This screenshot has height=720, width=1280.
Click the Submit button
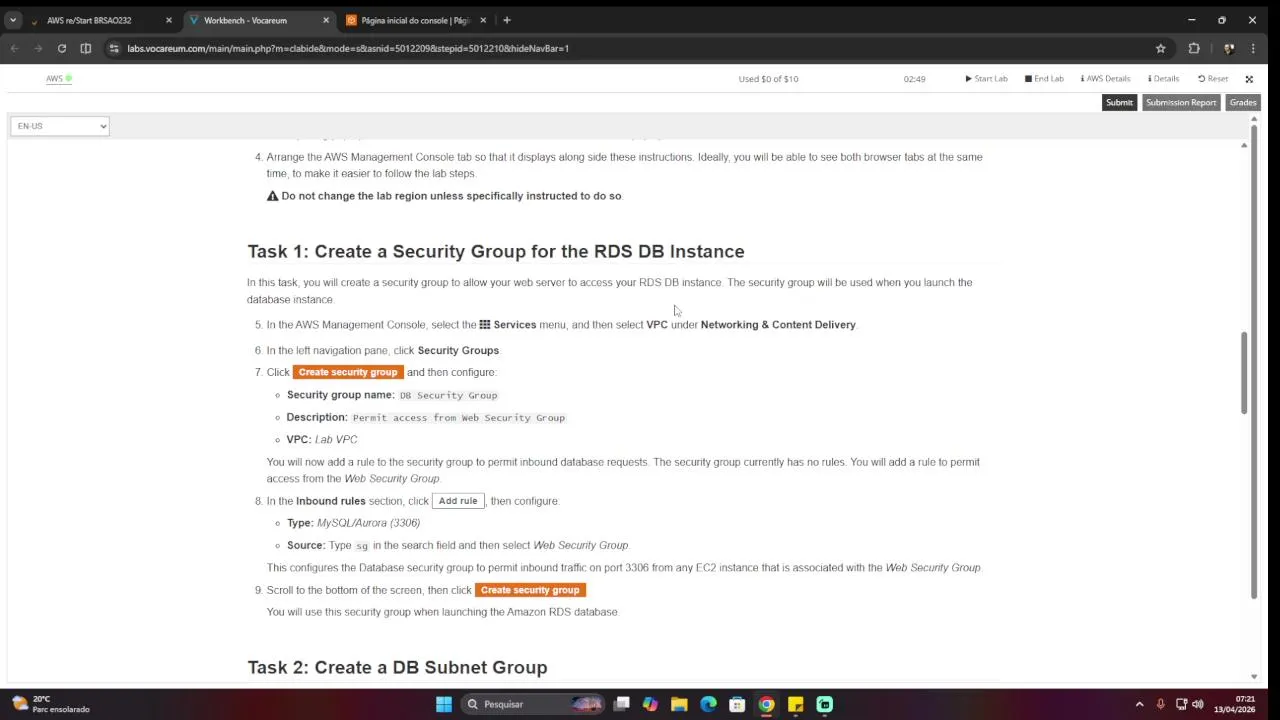1119,102
